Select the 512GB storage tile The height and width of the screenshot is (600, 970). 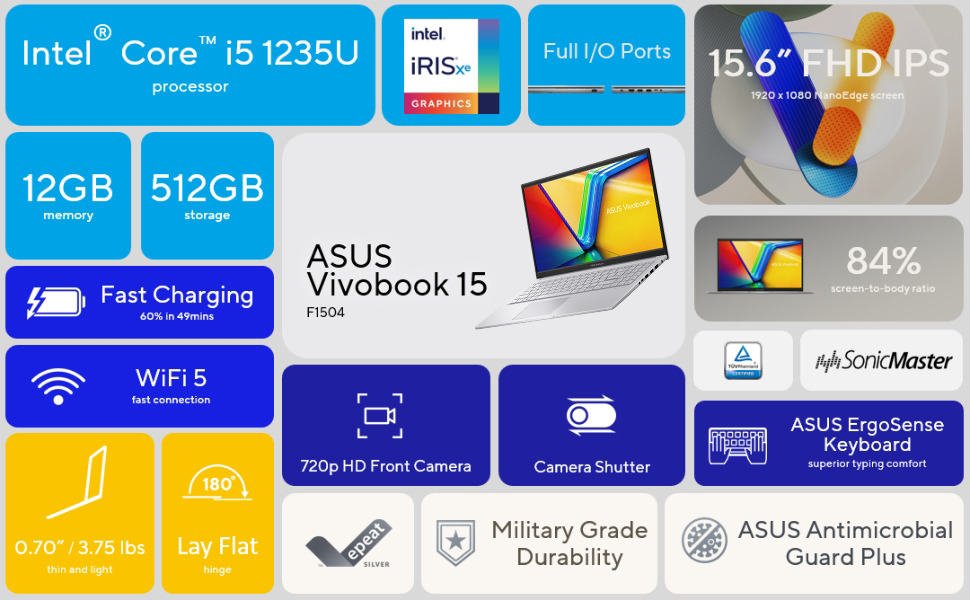tap(207, 195)
